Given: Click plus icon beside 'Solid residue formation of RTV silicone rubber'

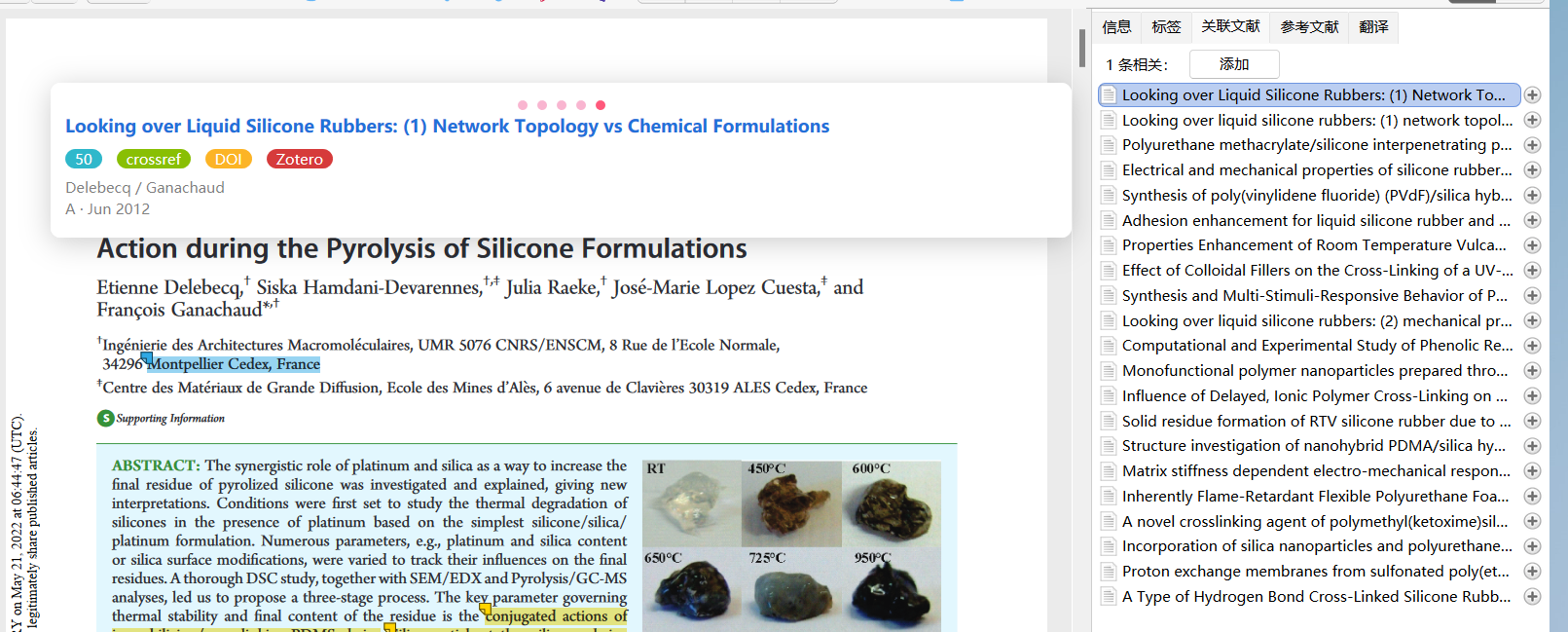Looking at the screenshot, I should [x=1532, y=422].
